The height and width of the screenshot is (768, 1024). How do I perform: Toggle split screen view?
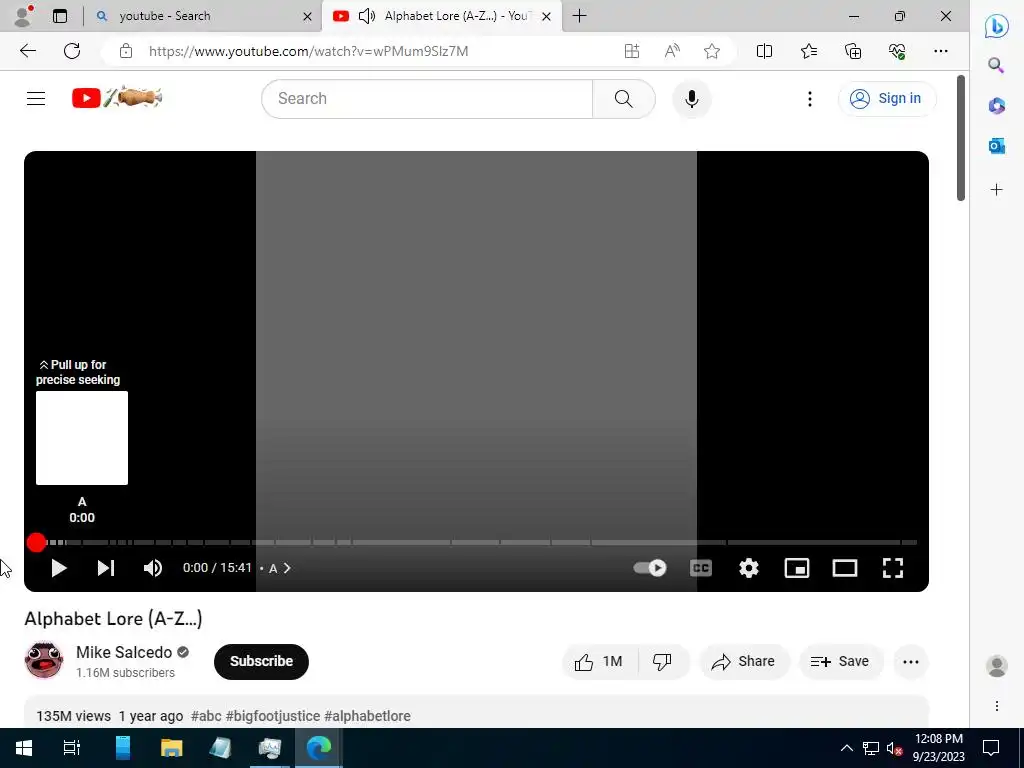coord(764,51)
